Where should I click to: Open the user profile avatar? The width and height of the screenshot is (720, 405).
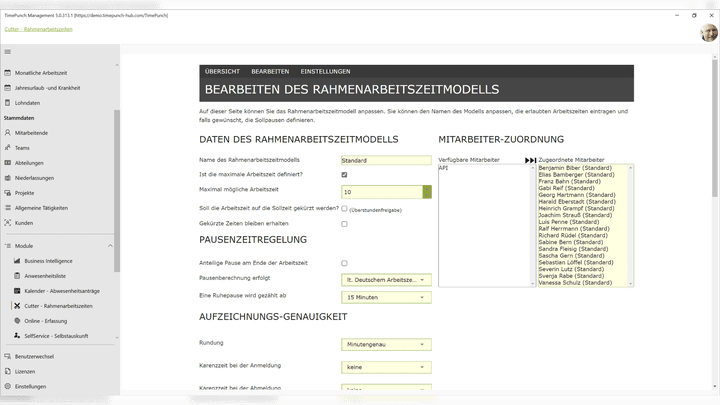tap(709, 33)
